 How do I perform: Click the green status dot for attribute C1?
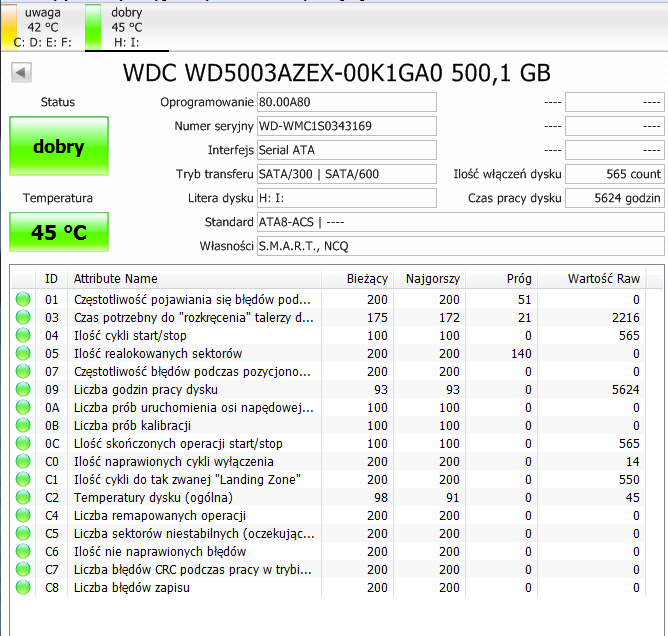[x=23, y=479]
